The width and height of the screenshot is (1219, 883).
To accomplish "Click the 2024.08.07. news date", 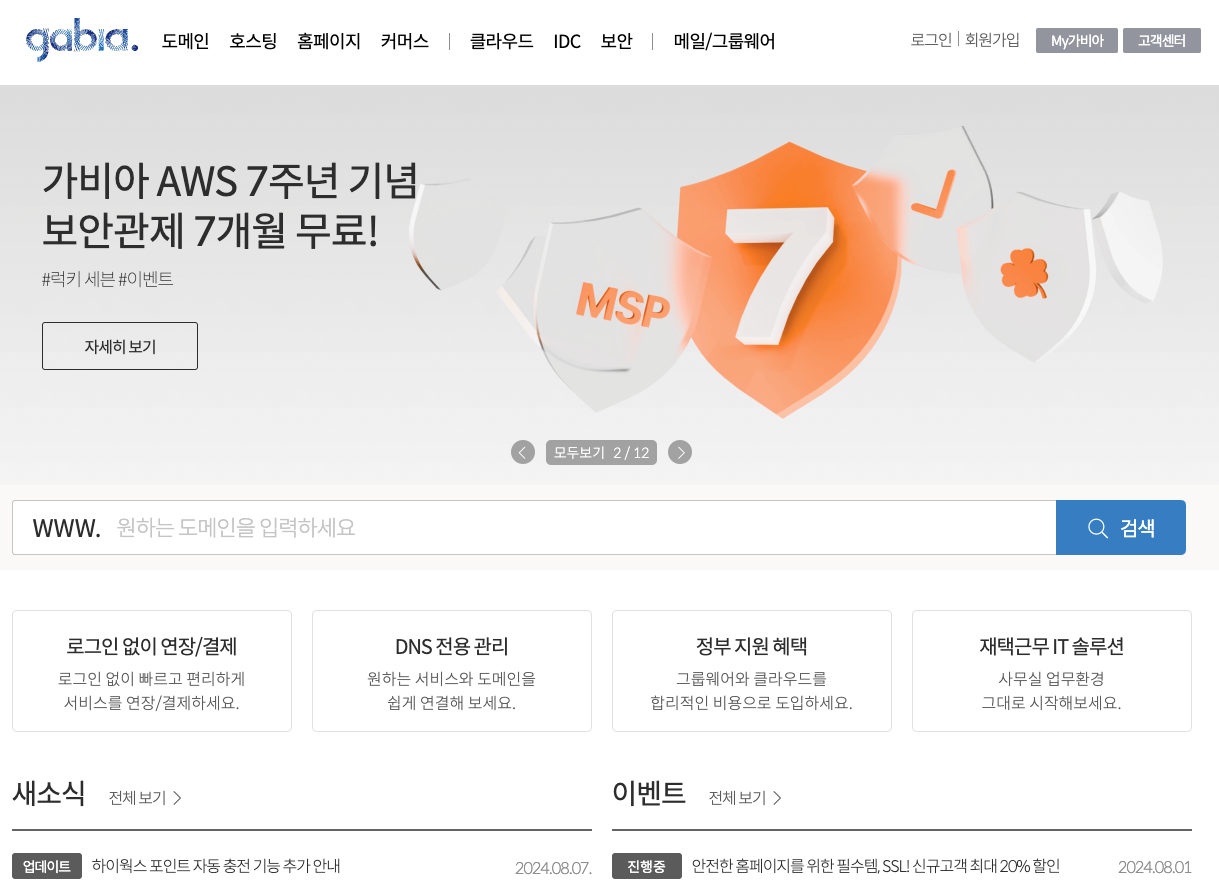I will (x=553, y=867).
